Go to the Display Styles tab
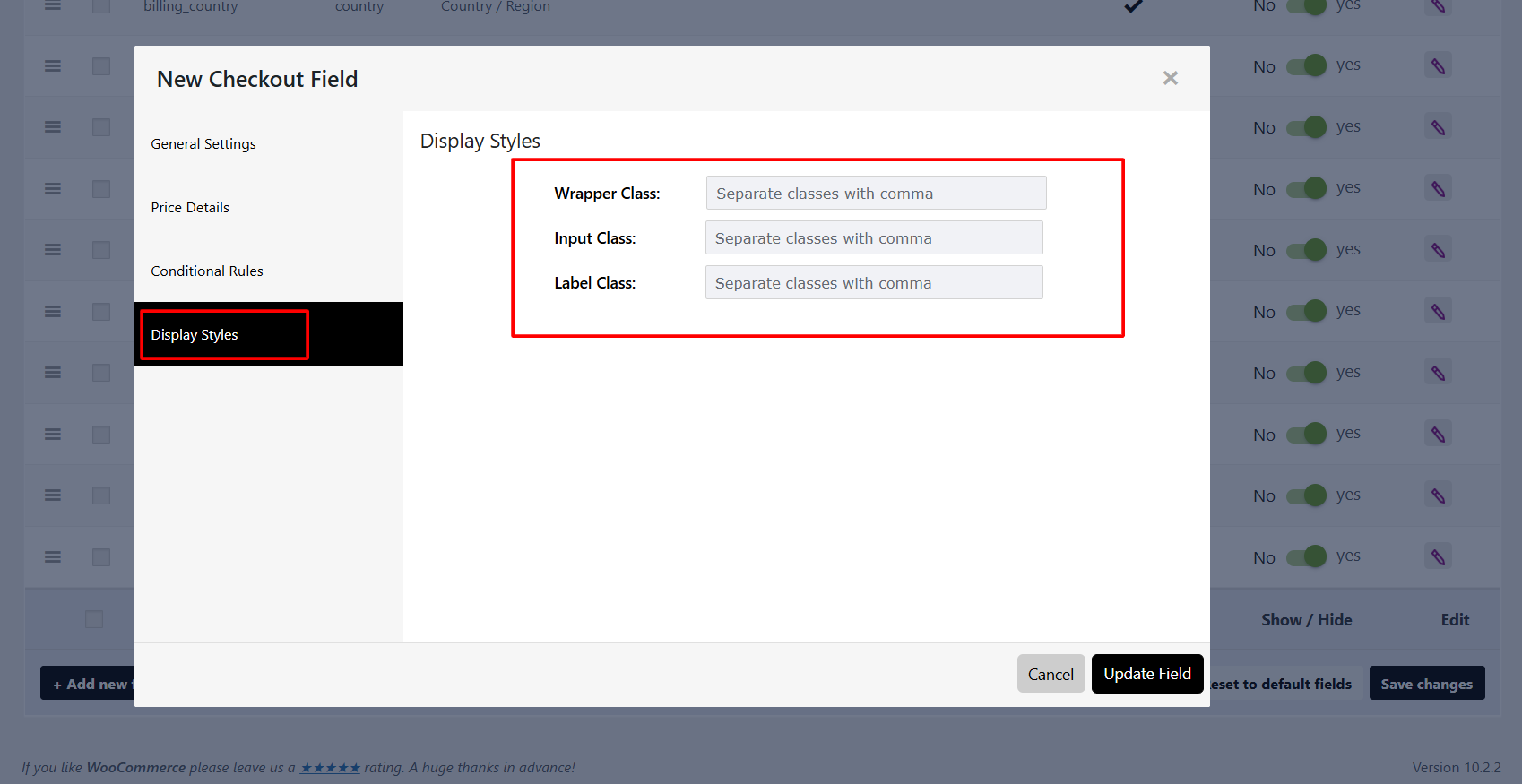 coord(195,335)
